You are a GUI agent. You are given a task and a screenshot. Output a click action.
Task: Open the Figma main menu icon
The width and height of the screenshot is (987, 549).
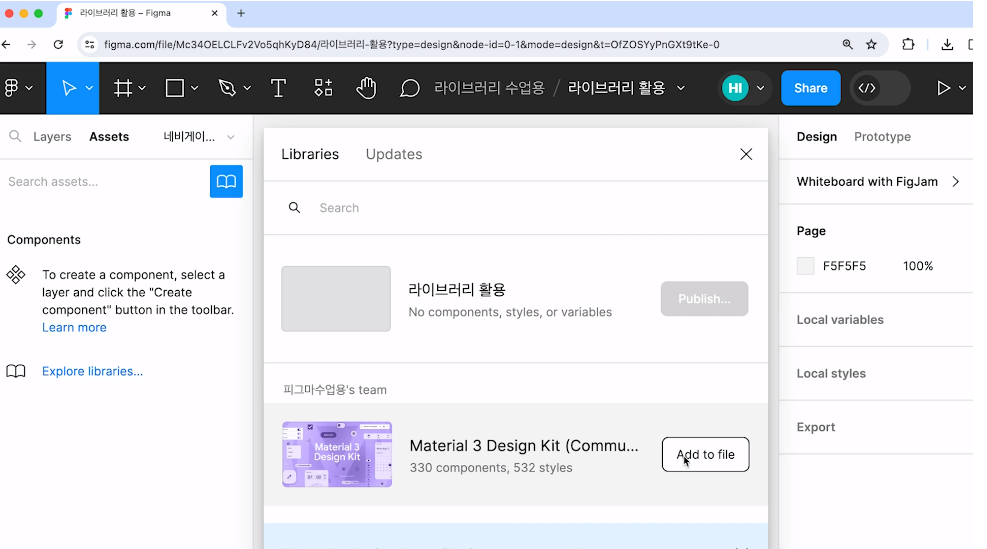(x=11, y=88)
